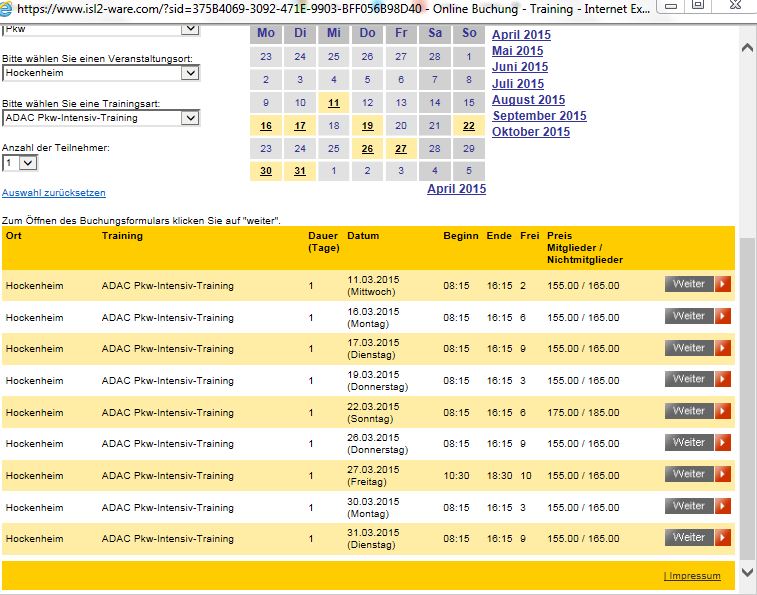Select calendar day 30
This screenshot has height=595, width=757.
(266, 171)
